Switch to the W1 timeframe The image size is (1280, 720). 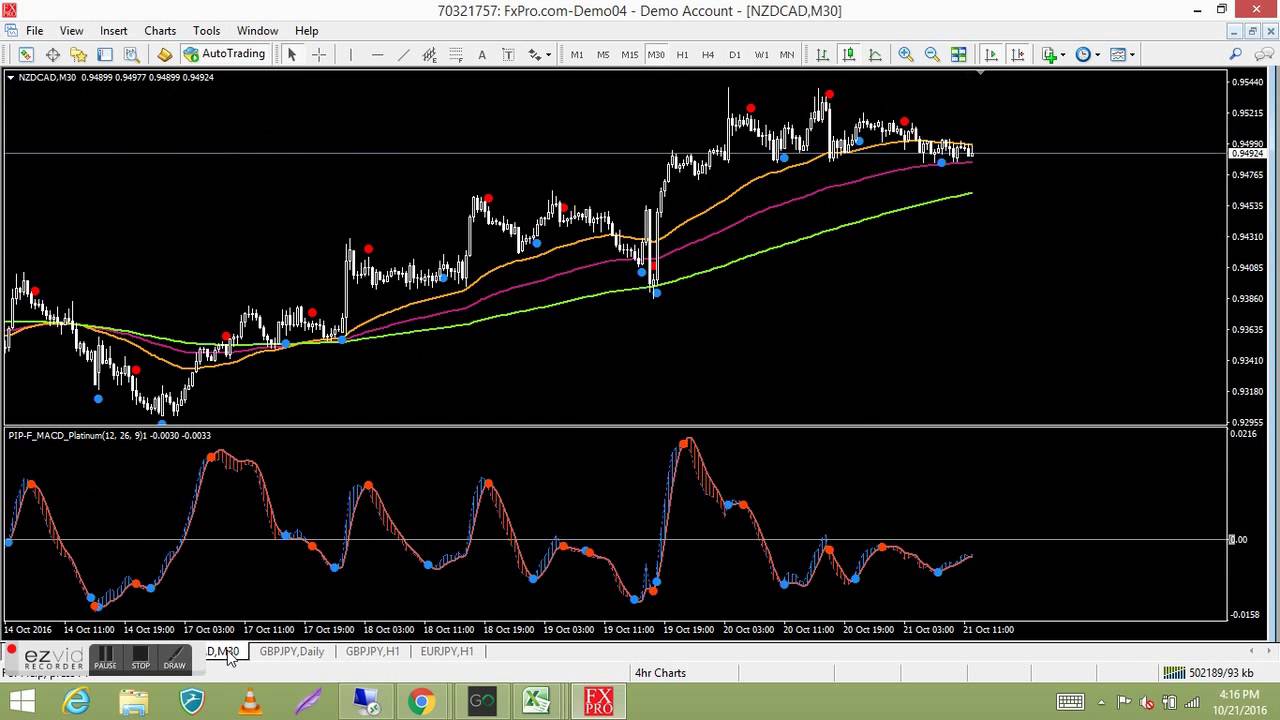(761, 54)
